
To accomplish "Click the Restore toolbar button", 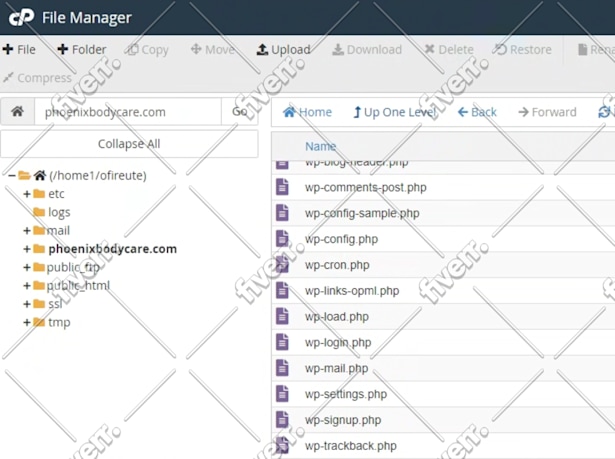I will 522,49.
